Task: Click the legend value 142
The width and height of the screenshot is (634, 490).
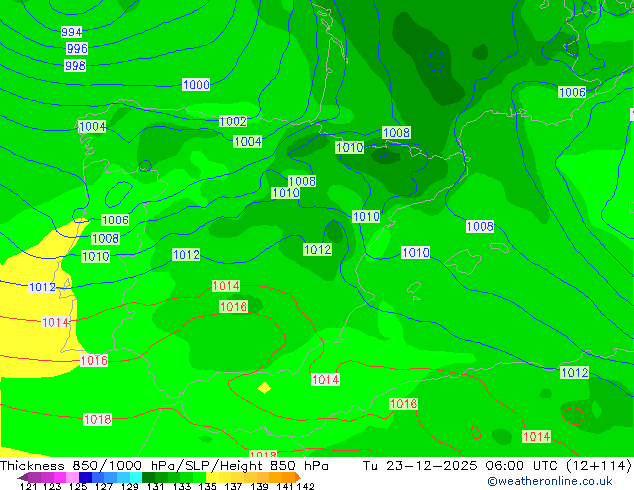Action: (305, 486)
